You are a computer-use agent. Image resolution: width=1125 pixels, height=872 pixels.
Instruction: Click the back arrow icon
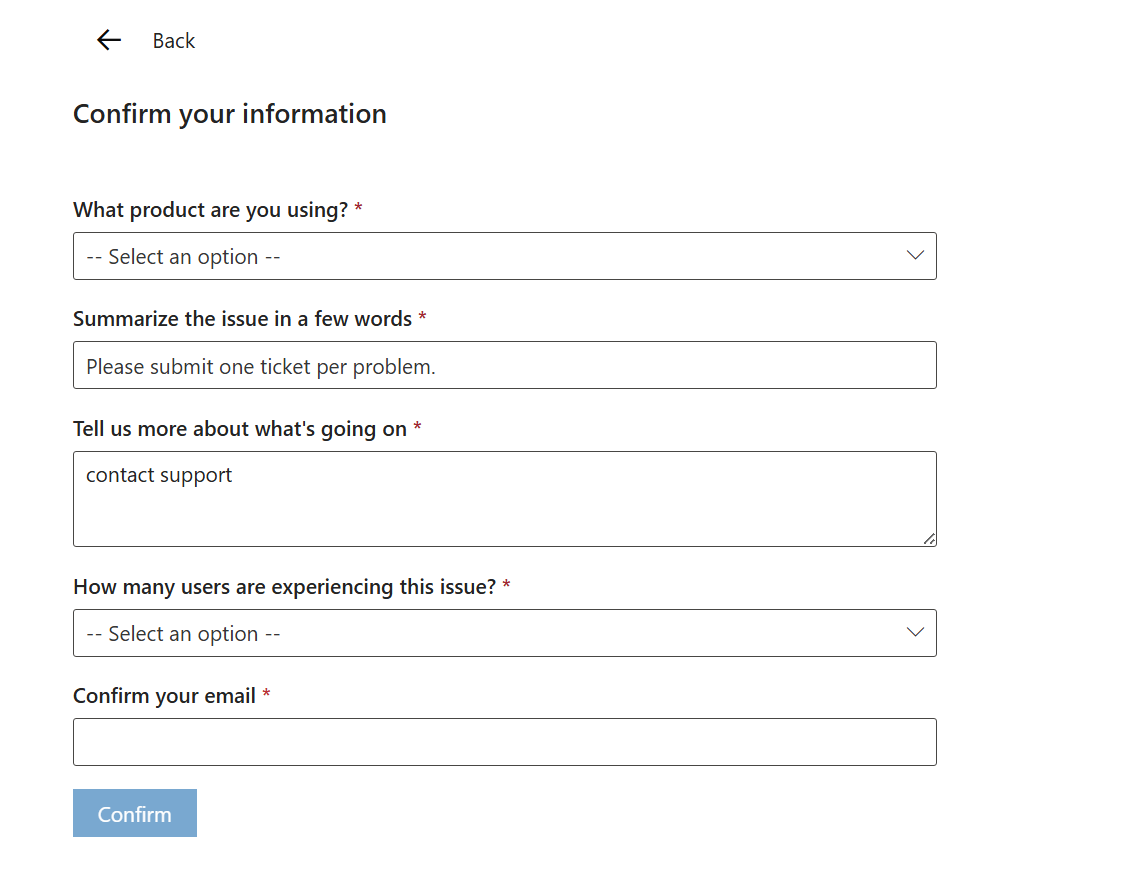coord(108,40)
